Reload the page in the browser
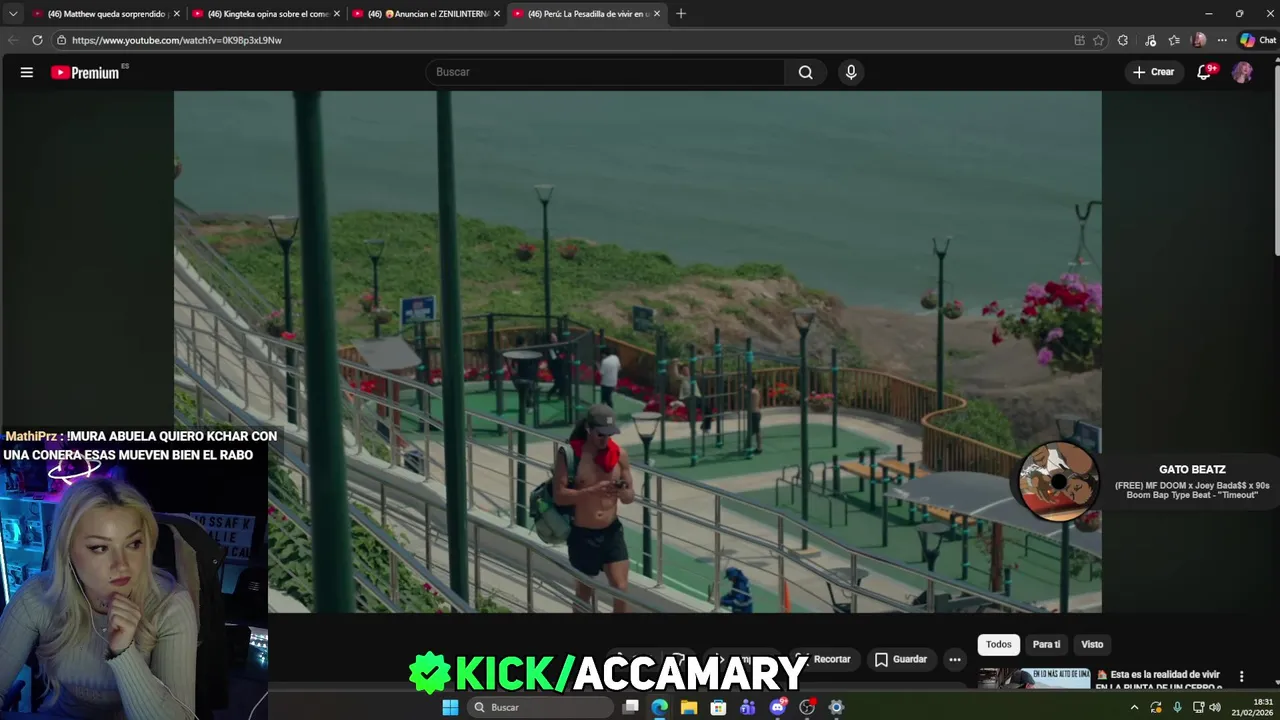The width and height of the screenshot is (1280, 720). tap(37, 40)
